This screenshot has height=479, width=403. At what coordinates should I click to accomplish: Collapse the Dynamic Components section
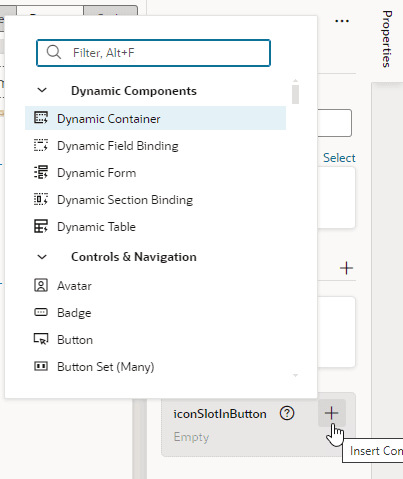[42, 90]
